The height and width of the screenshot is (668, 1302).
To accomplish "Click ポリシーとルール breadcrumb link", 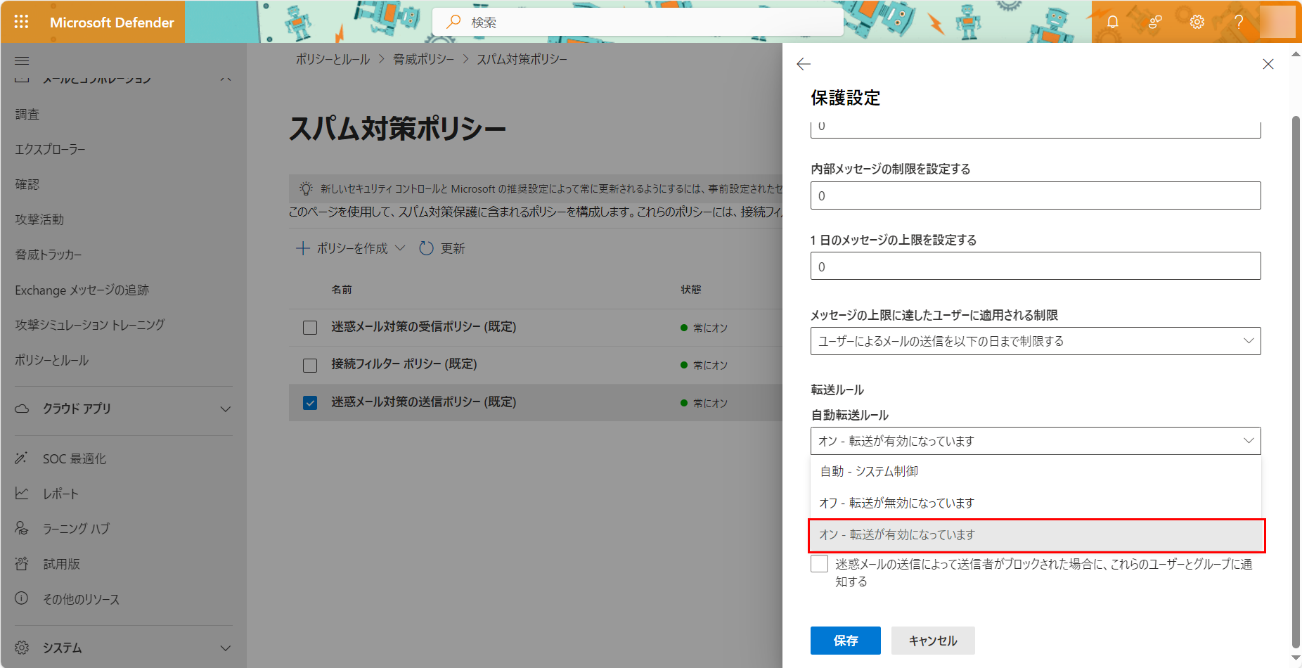I will pyautogui.click(x=332, y=60).
